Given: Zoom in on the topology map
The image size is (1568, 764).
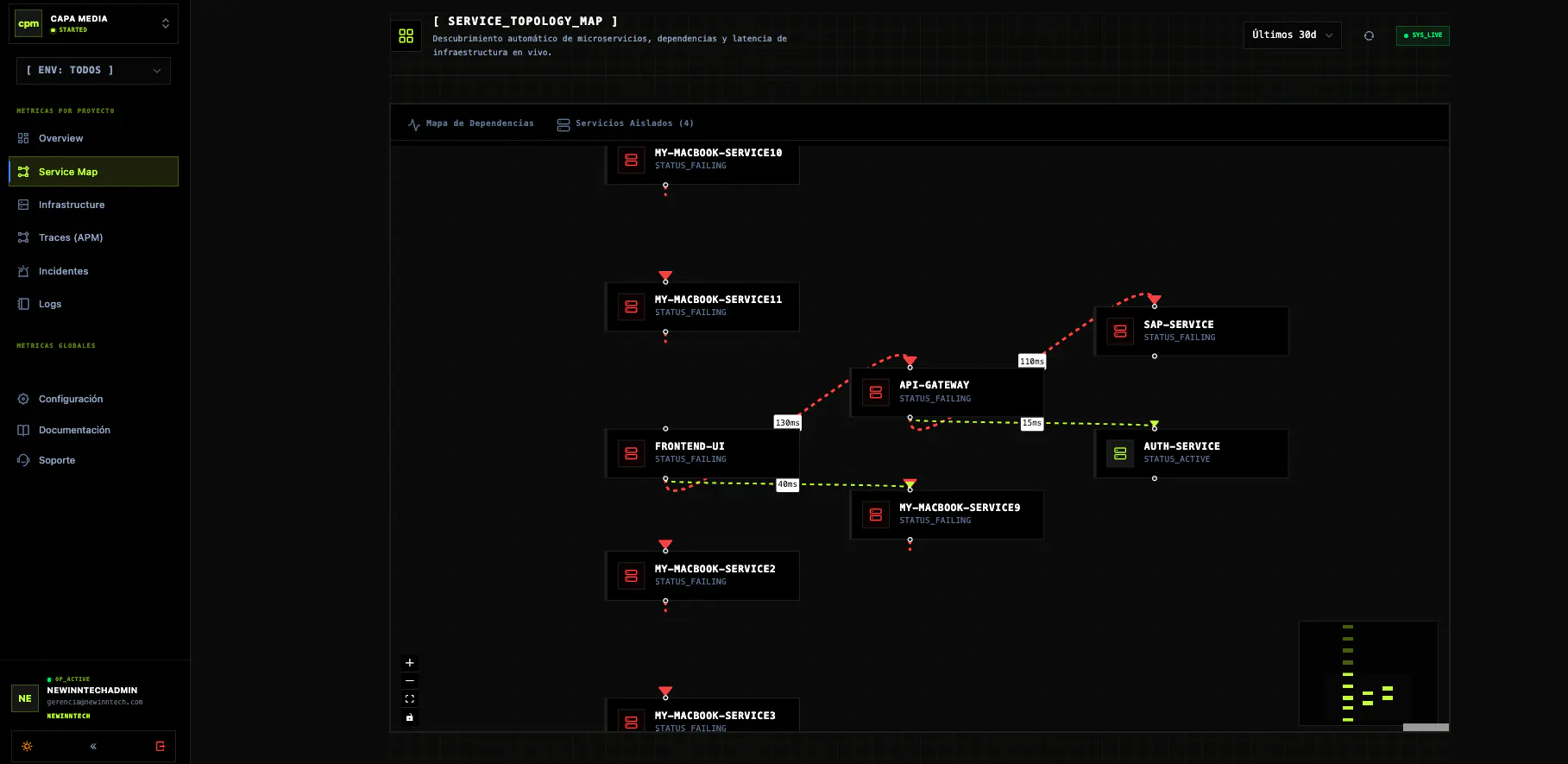Looking at the screenshot, I should coord(410,663).
